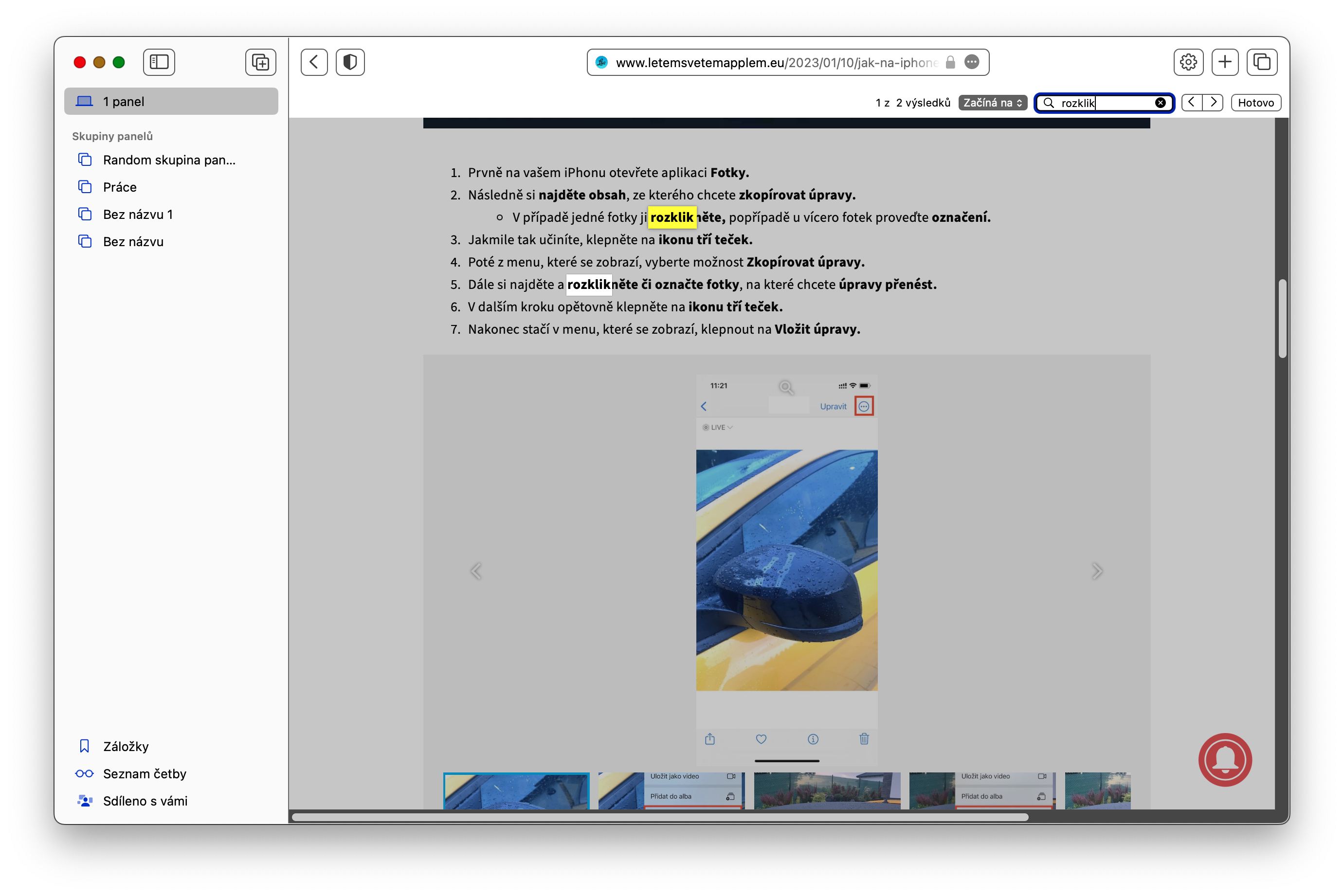Open the "Začíná na" match dropdown
Viewport: 1344px width, 896px height.
click(x=992, y=103)
